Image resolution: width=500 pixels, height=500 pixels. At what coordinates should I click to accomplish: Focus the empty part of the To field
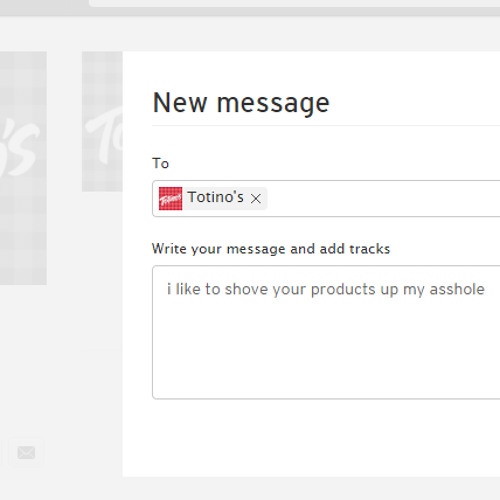[x=383, y=198]
